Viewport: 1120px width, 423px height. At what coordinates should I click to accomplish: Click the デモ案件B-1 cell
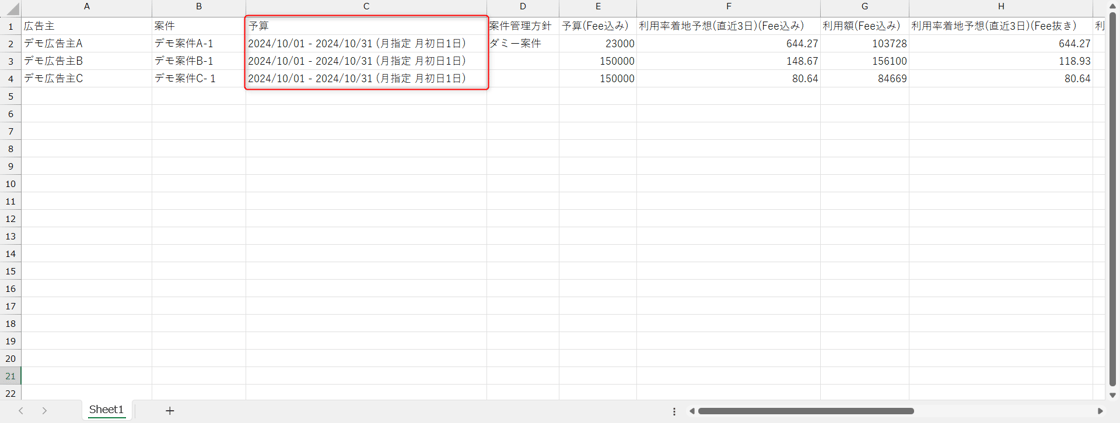(x=198, y=61)
